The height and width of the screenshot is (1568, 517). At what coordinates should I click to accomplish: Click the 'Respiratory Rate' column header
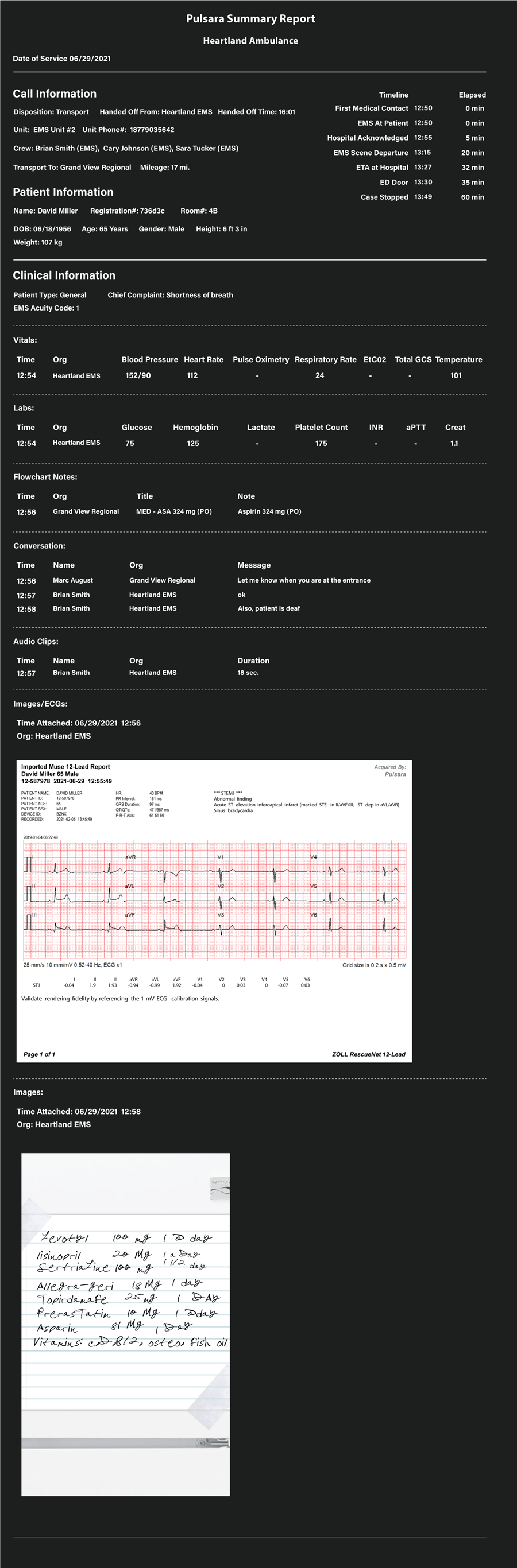click(x=326, y=360)
